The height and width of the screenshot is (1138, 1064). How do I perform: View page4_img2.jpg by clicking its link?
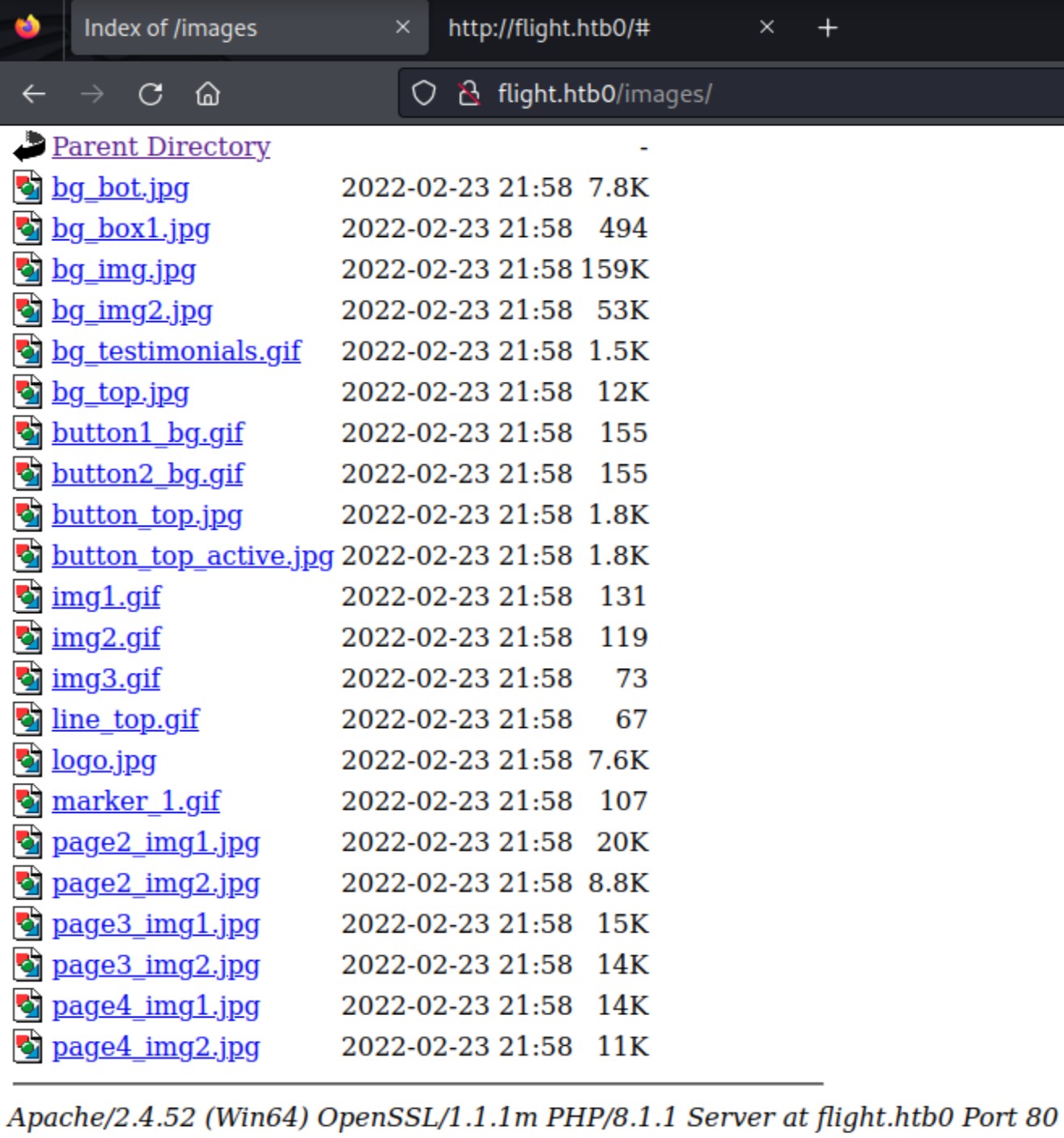pos(155,1047)
